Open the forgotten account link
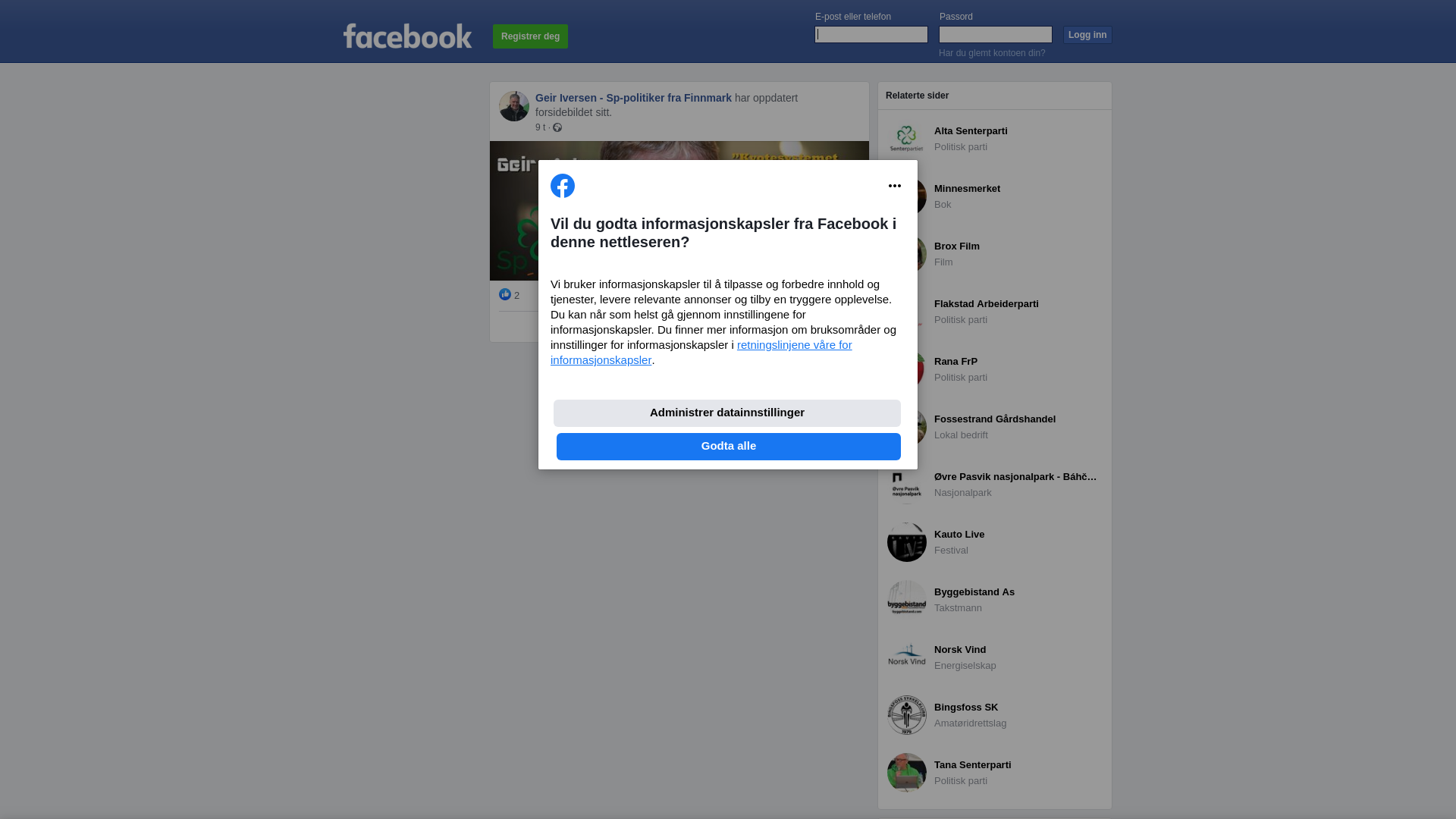 [992, 53]
